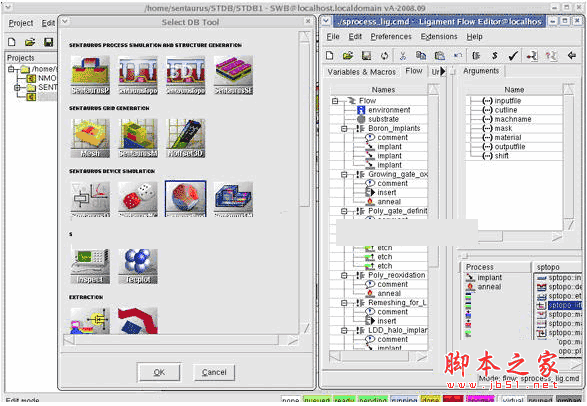Select the Inspect tool tile
Screen dimensions: 587x406
[x=90, y=266]
